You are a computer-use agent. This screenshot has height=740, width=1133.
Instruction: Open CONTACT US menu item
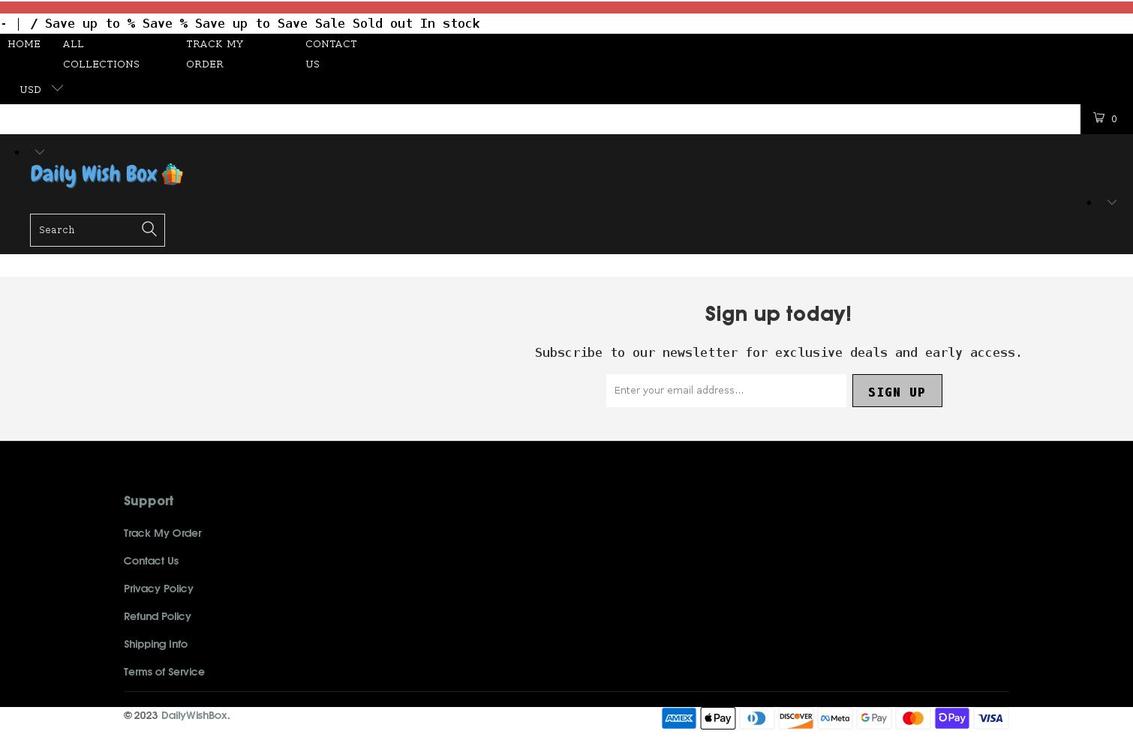(x=331, y=53)
